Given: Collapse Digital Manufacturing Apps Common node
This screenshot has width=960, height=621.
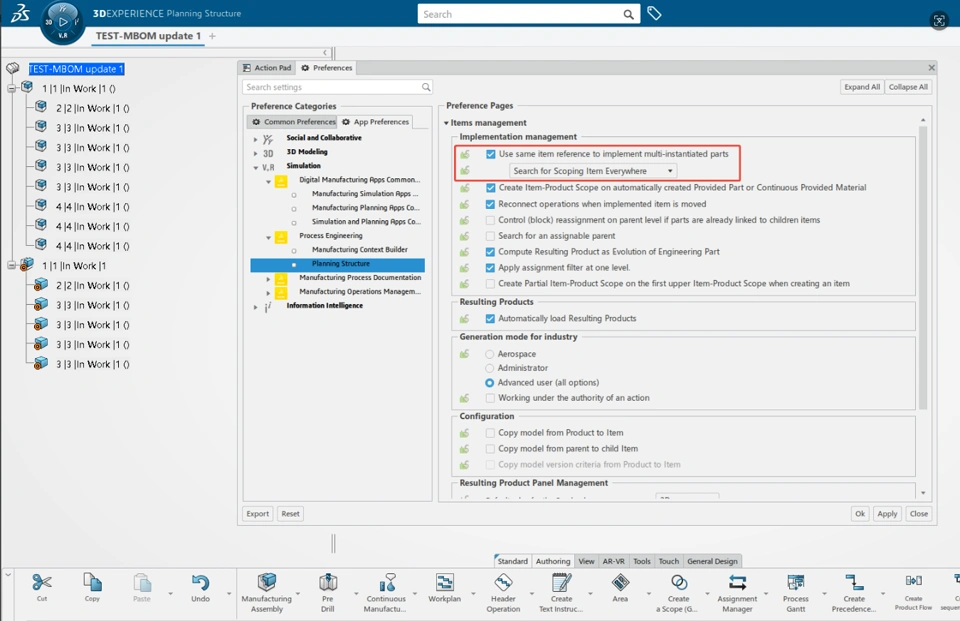Looking at the screenshot, I should tap(268, 181).
